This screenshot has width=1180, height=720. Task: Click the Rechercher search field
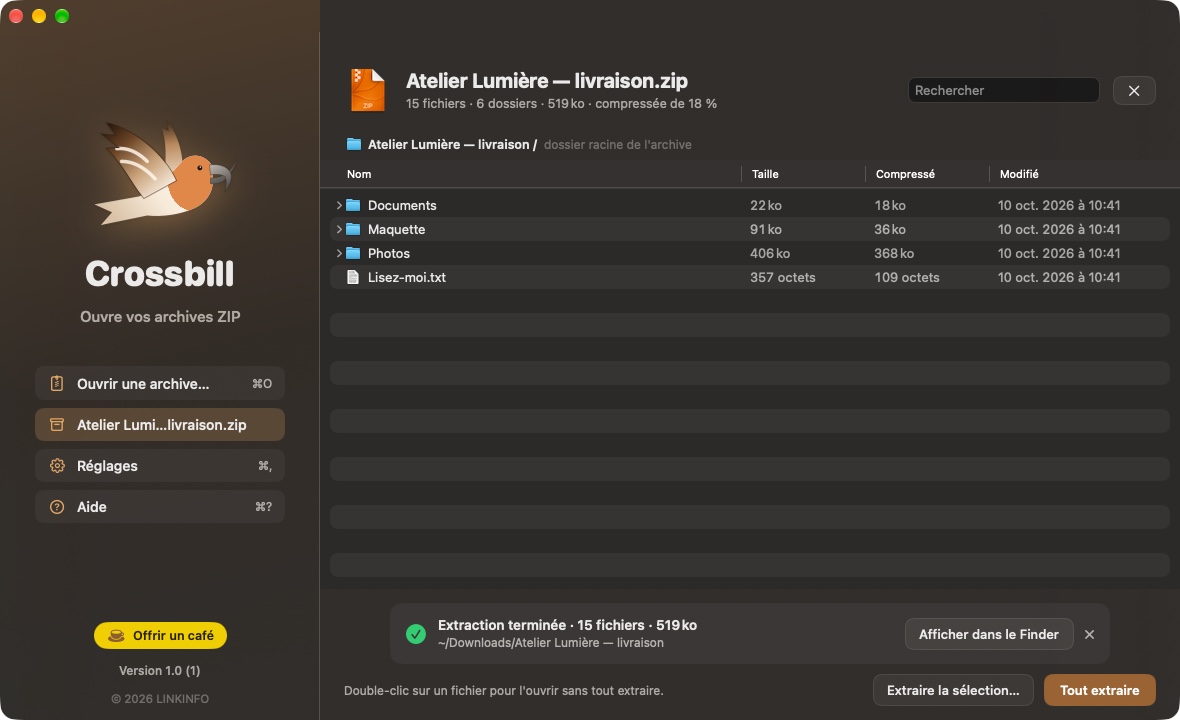(1003, 90)
